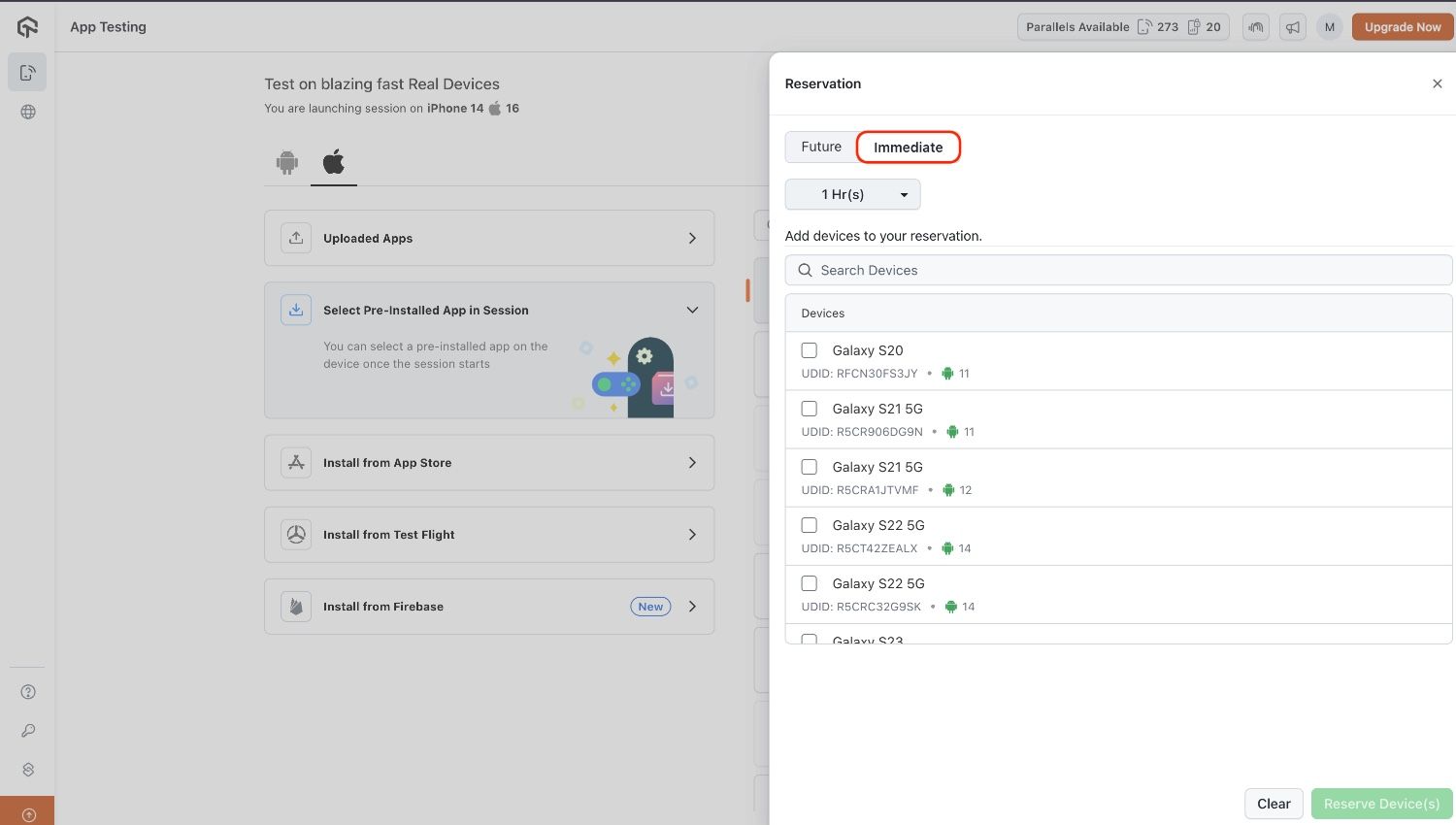1456x825 pixels.
Task: Click the user avatar M icon
Action: coord(1329,27)
